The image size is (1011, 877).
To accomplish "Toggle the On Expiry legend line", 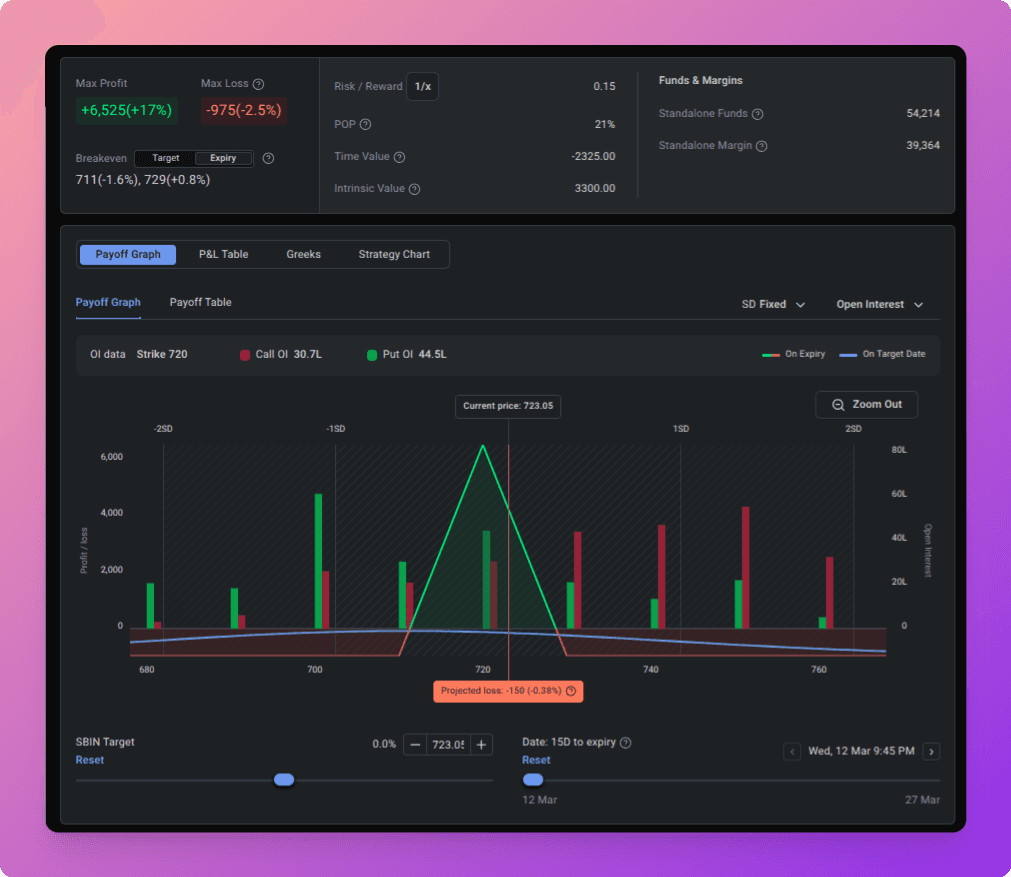I will (794, 354).
